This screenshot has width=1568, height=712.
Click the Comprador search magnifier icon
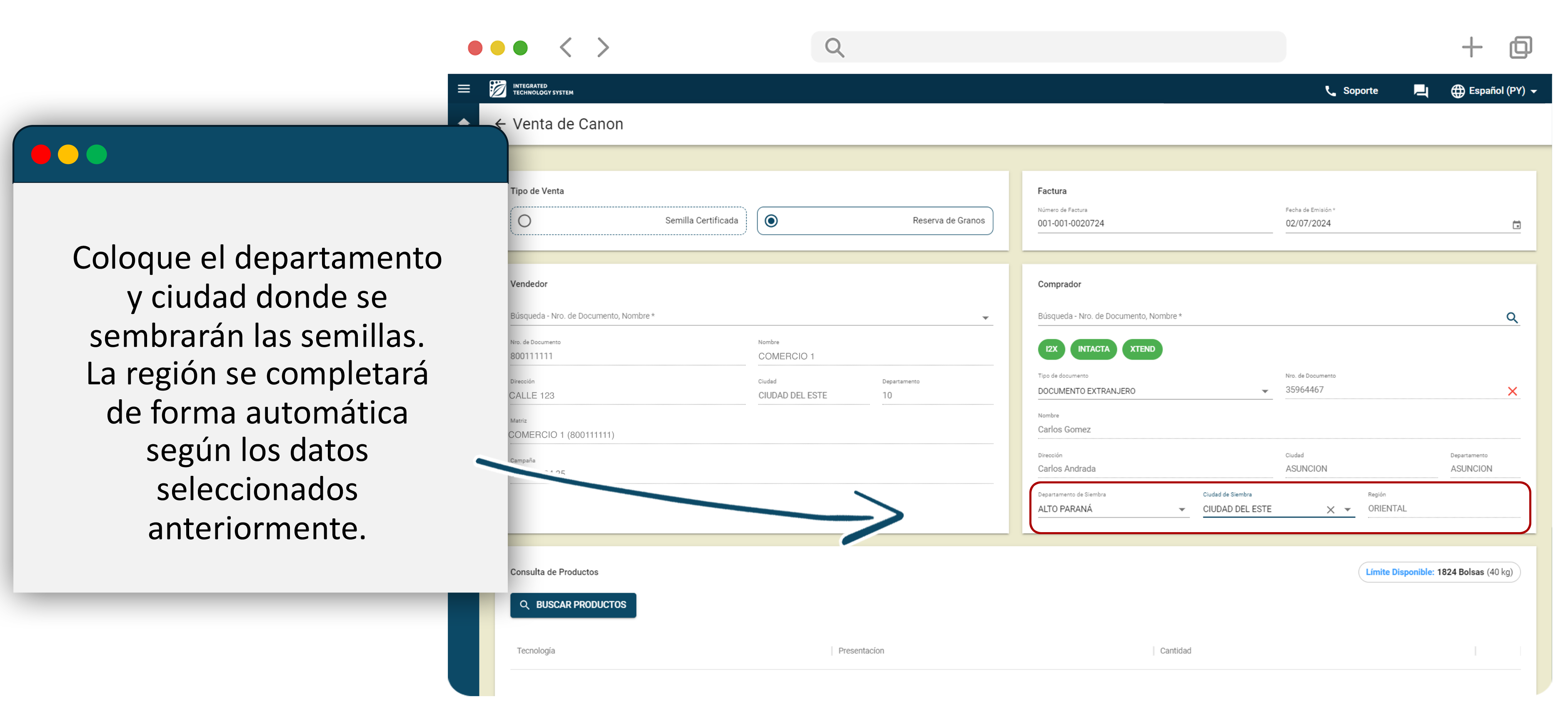point(1511,318)
